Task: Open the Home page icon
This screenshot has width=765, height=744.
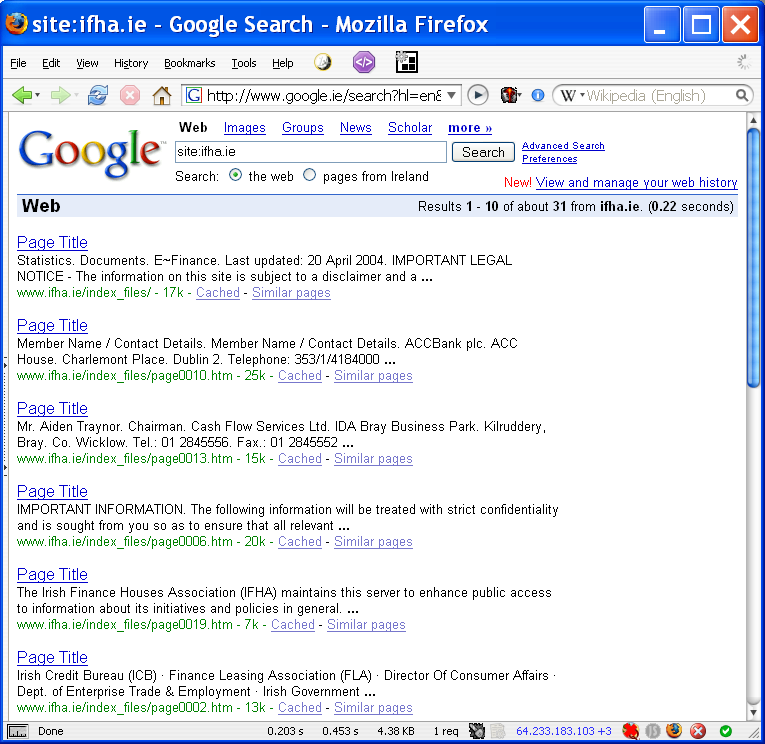Action: pyautogui.click(x=161, y=95)
